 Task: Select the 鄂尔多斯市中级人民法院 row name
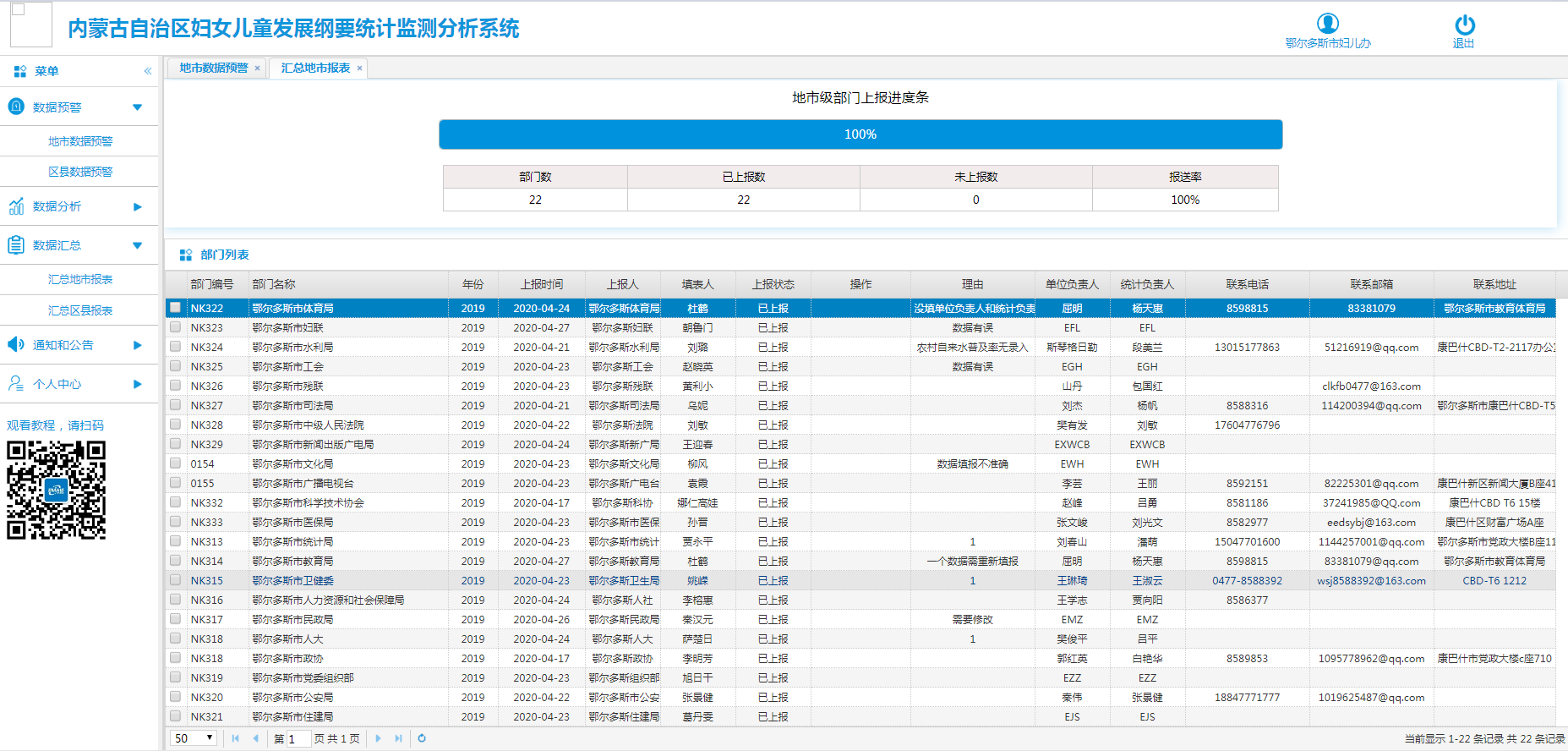coord(308,425)
